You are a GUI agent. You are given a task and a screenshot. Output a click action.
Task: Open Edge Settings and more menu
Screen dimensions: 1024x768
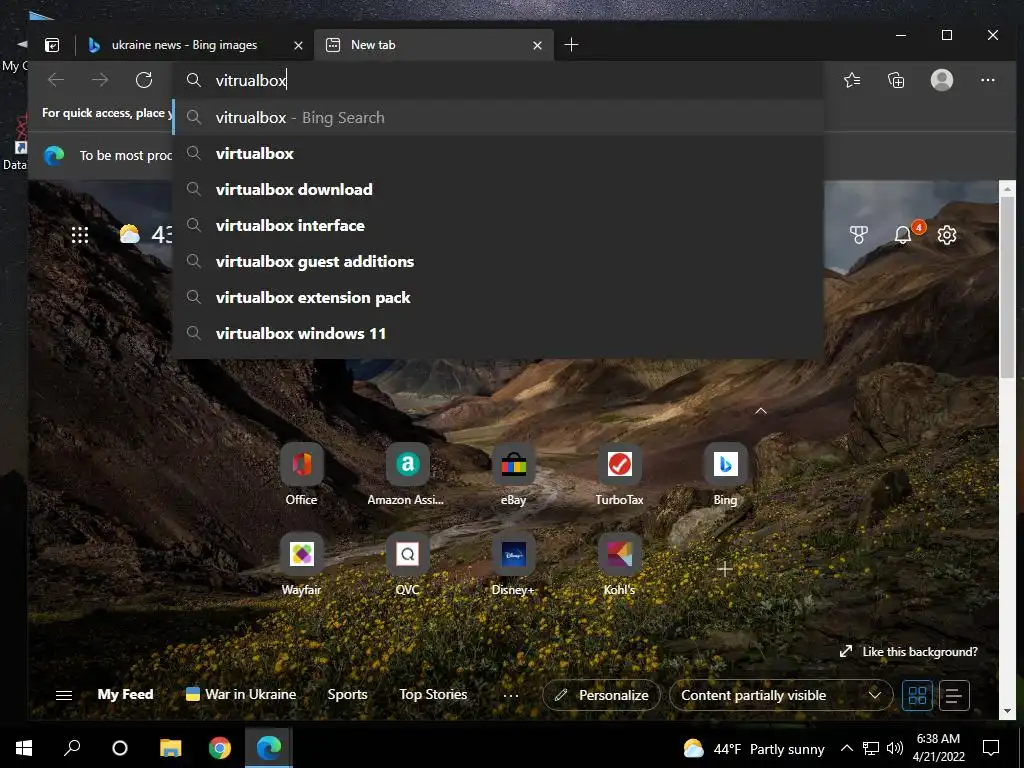pos(987,80)
